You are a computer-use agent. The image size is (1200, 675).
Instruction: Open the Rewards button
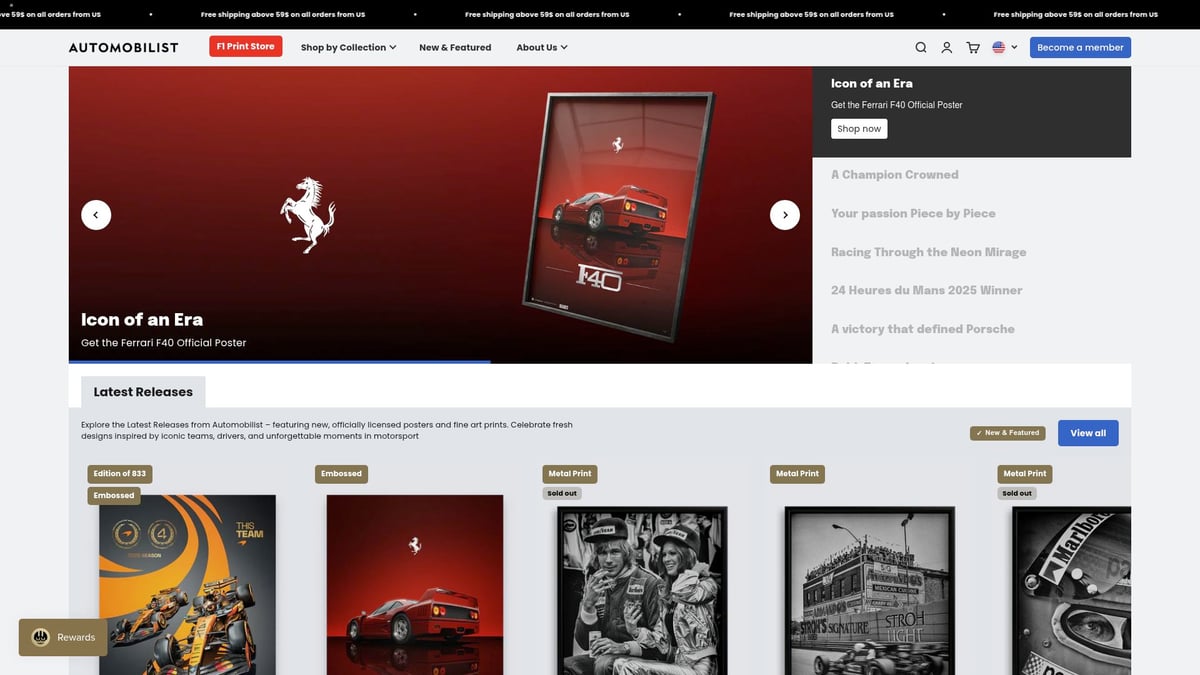(63, 637)
